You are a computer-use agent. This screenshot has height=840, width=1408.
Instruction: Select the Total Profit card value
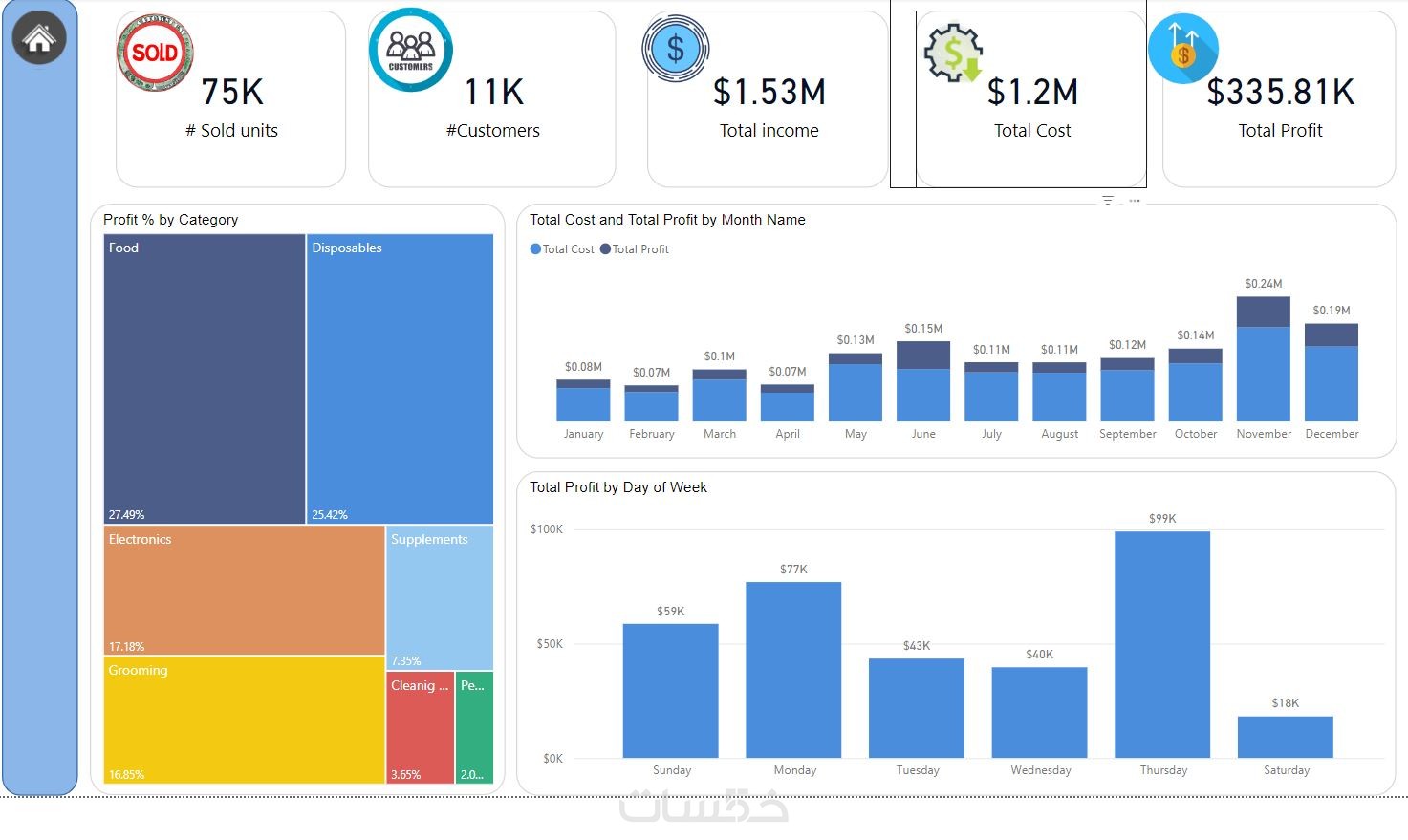(1281, 93)
